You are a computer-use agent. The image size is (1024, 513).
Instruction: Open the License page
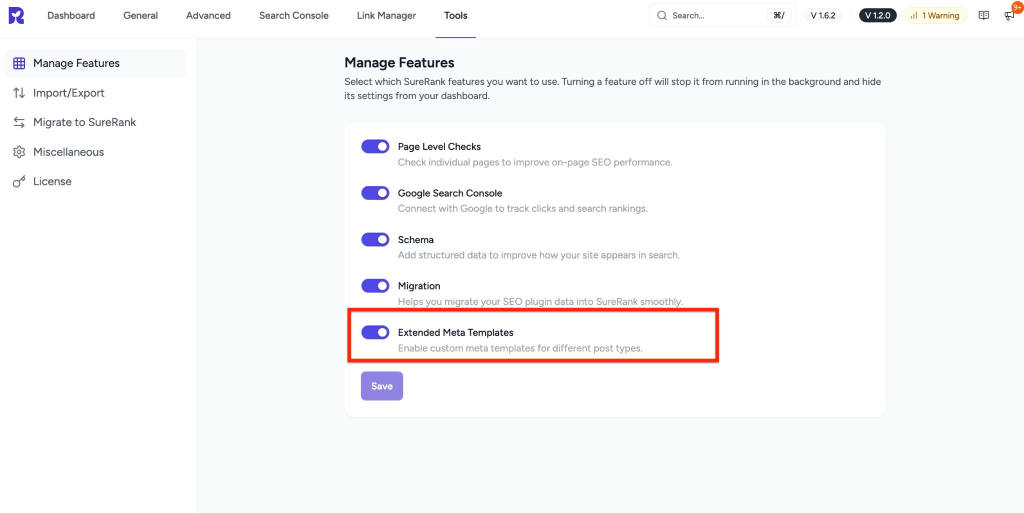coord(95,181)
